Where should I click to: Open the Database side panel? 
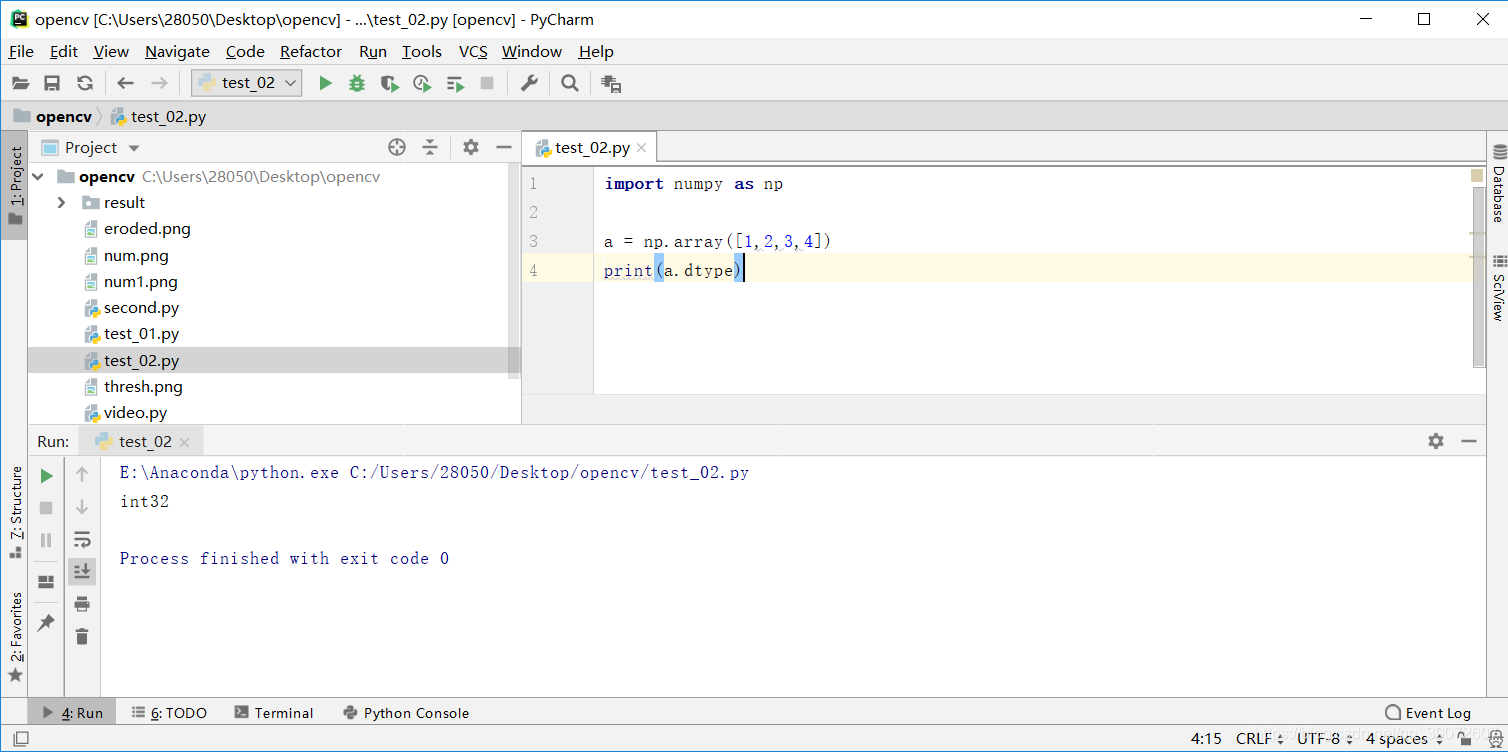pyautogui.click(x=1498, y=184)
